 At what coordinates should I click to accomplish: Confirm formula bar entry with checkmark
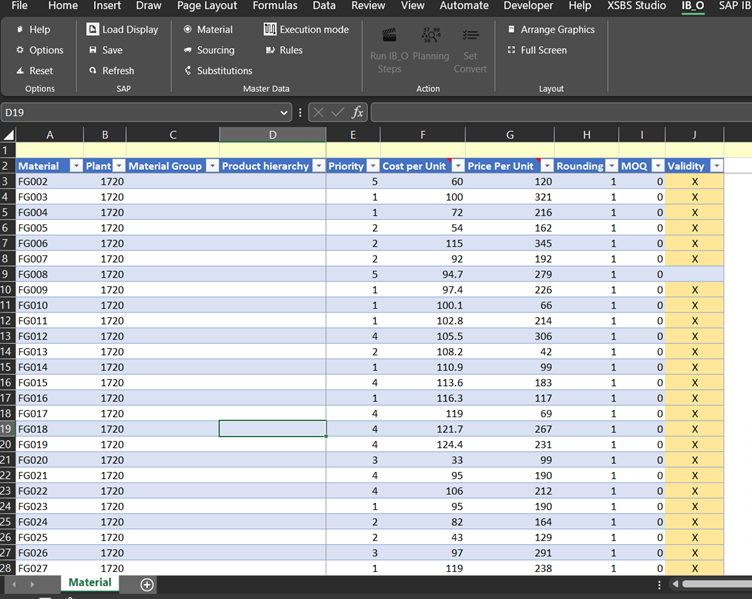coord(338,112)
